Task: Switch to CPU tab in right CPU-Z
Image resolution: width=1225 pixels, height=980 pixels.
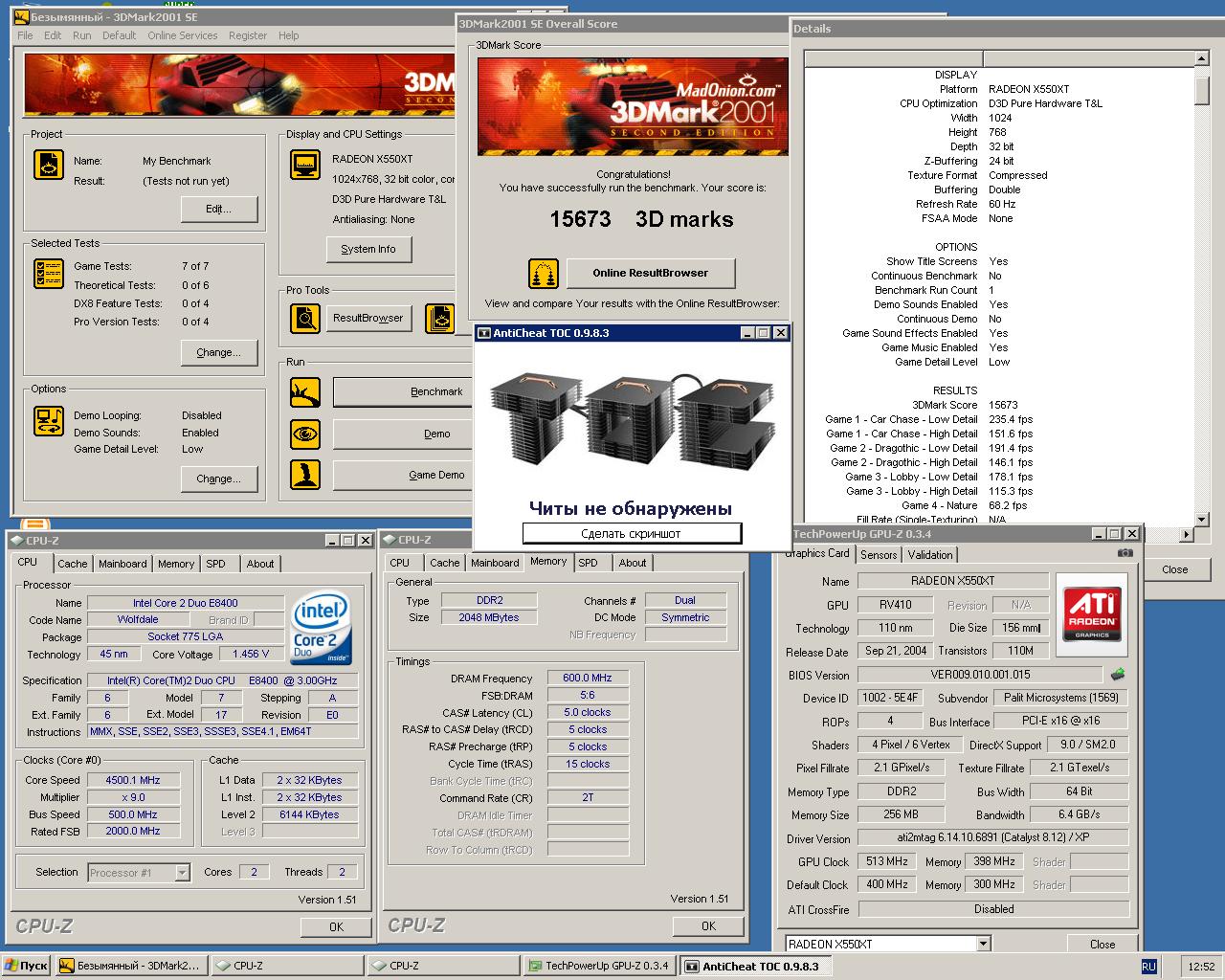Action: (400, 563)
